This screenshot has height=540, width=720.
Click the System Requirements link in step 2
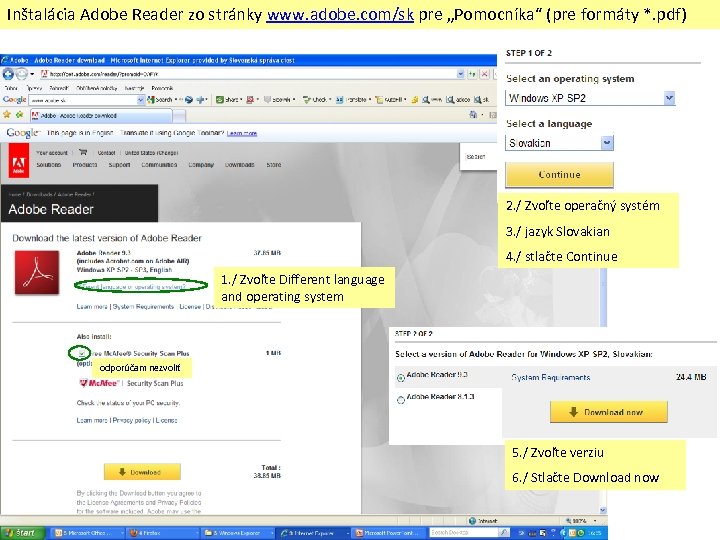coord(551,377)
